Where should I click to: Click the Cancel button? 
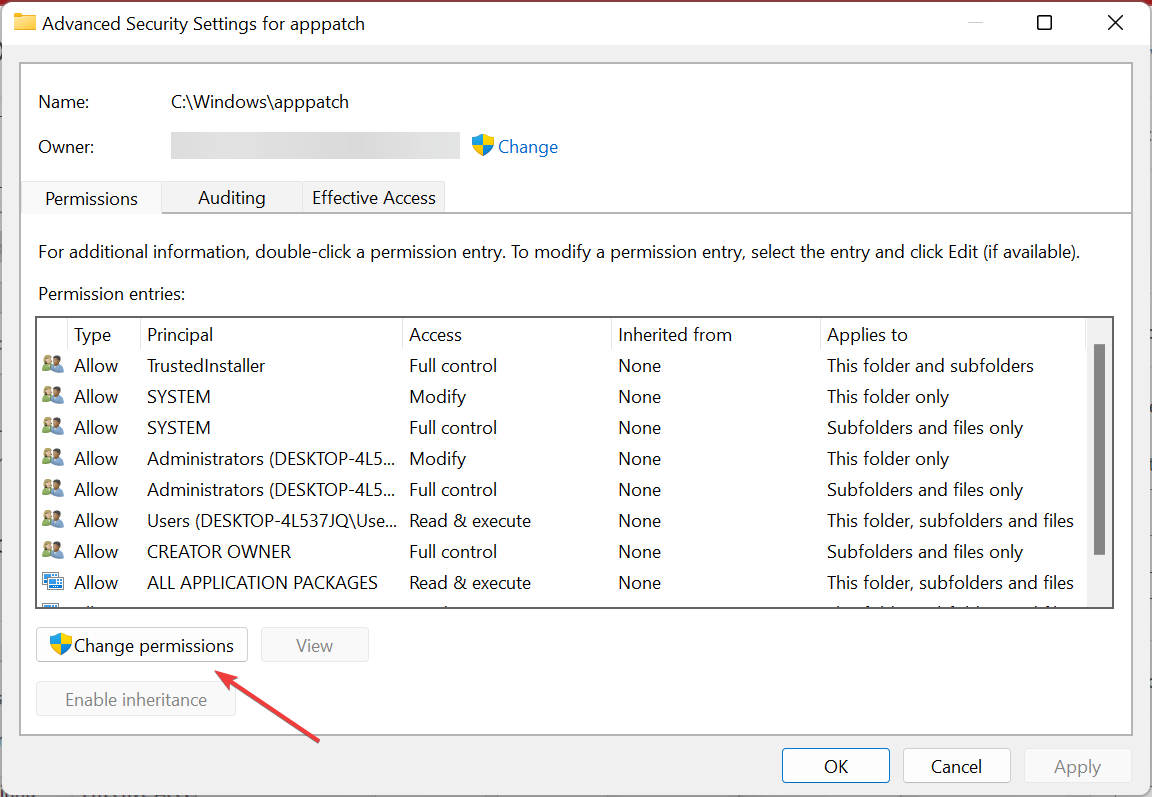tap(956, 766)
